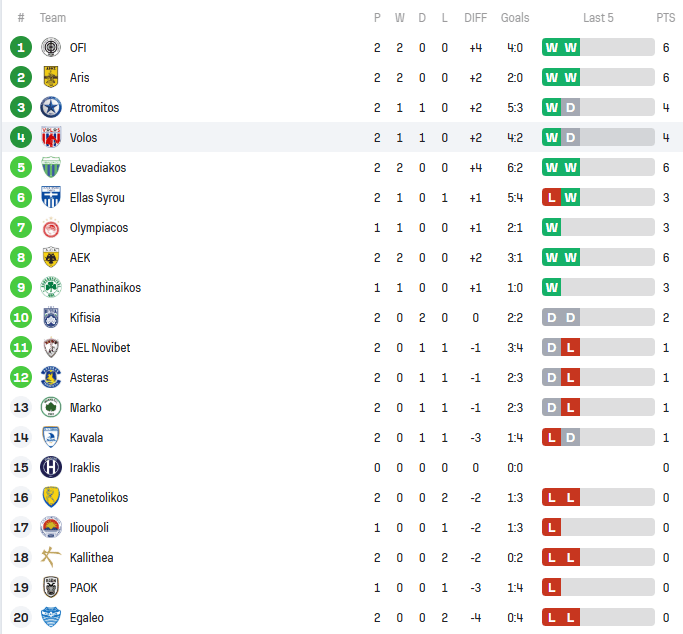Click the AEK eagle crest icon

point(51,257)
